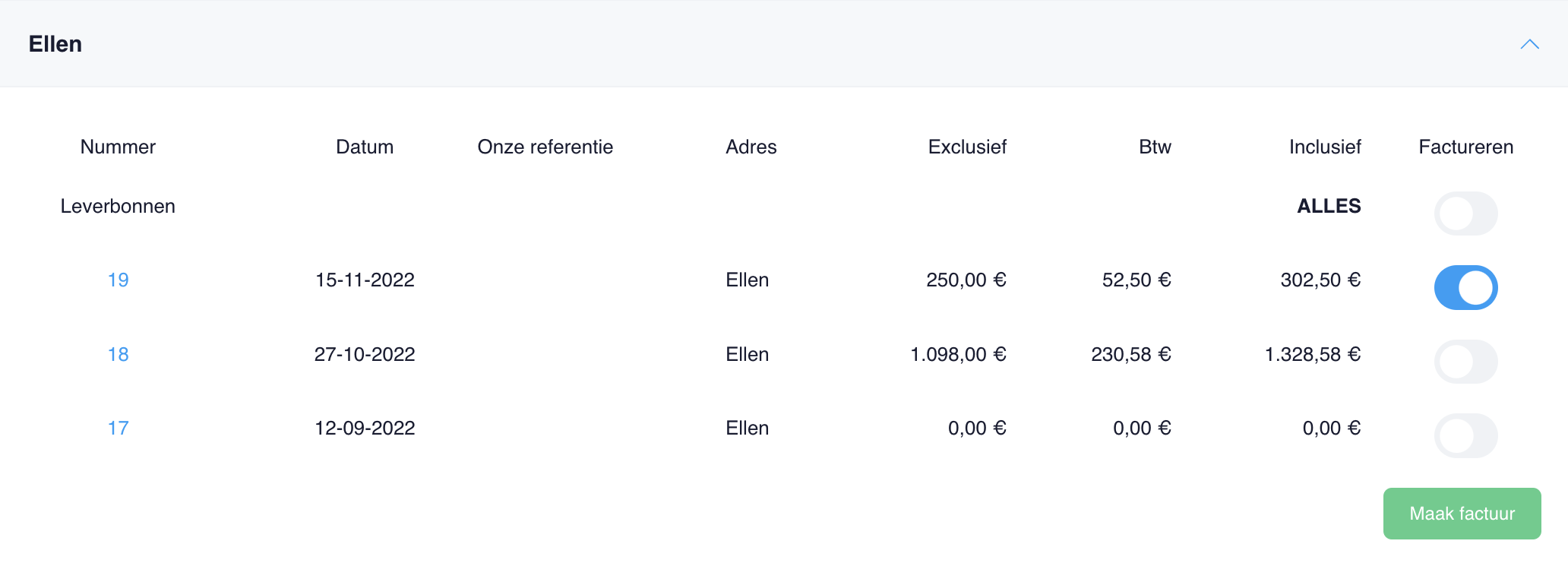
Task: Click the Ellen section title
Action: click(55, 44)
